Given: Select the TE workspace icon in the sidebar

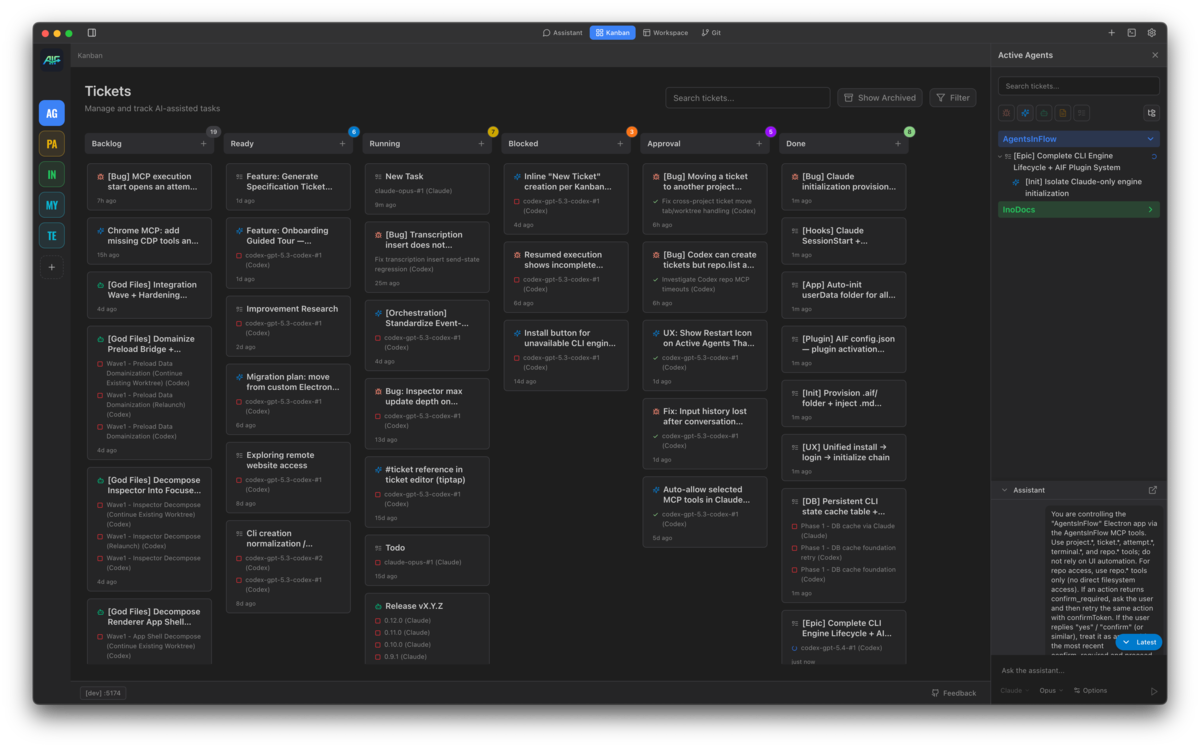Looking at the screenshot, I should pos(51,235).
